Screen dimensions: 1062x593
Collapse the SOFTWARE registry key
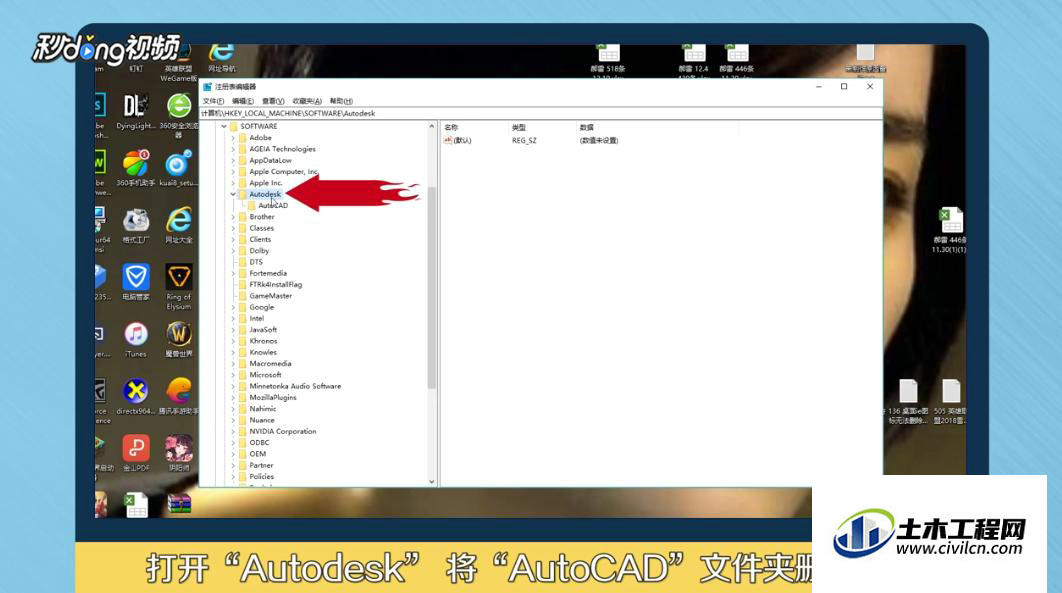tap(224, 127)
